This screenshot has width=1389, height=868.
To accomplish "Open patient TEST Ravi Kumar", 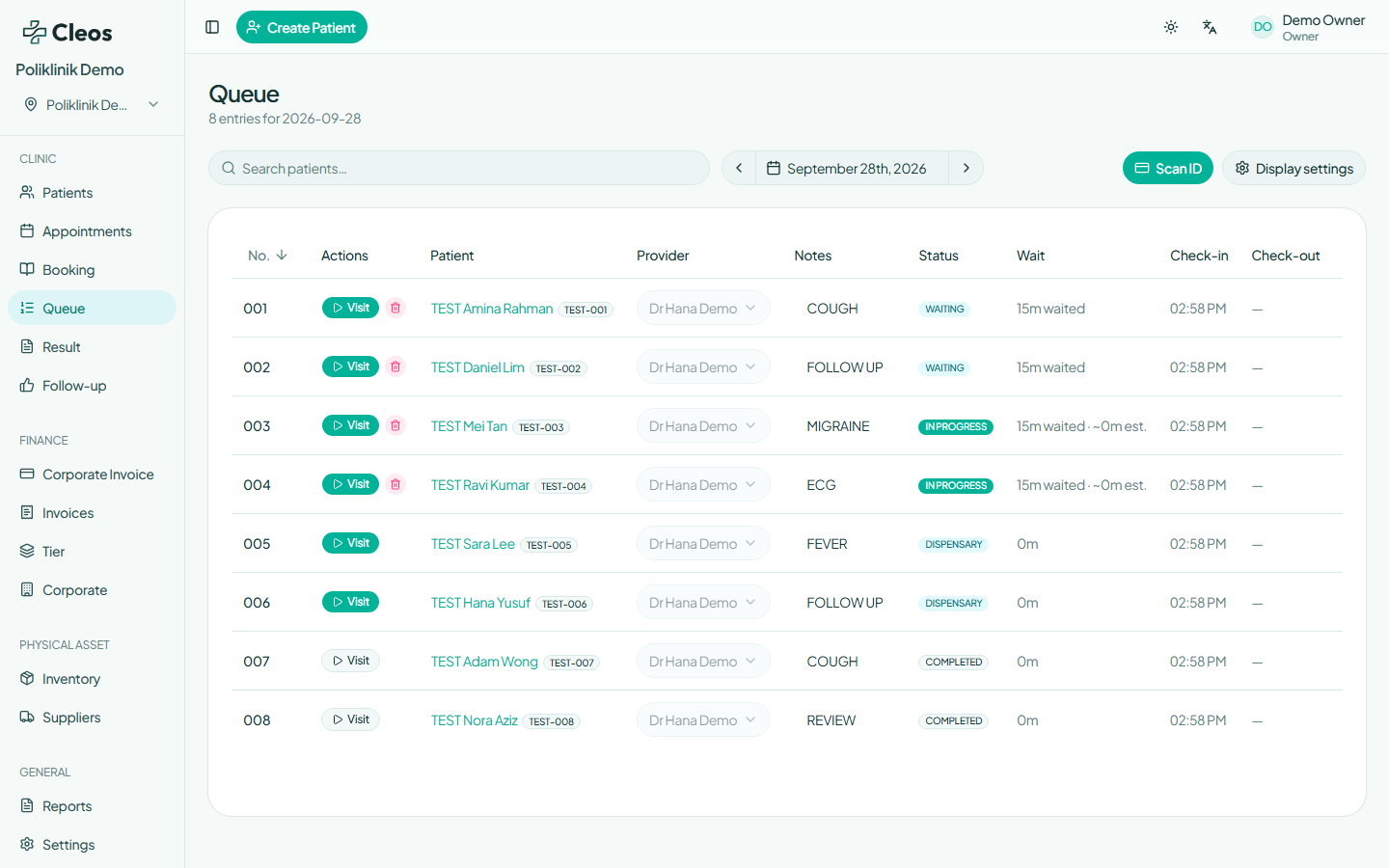I will click(480, 485).
